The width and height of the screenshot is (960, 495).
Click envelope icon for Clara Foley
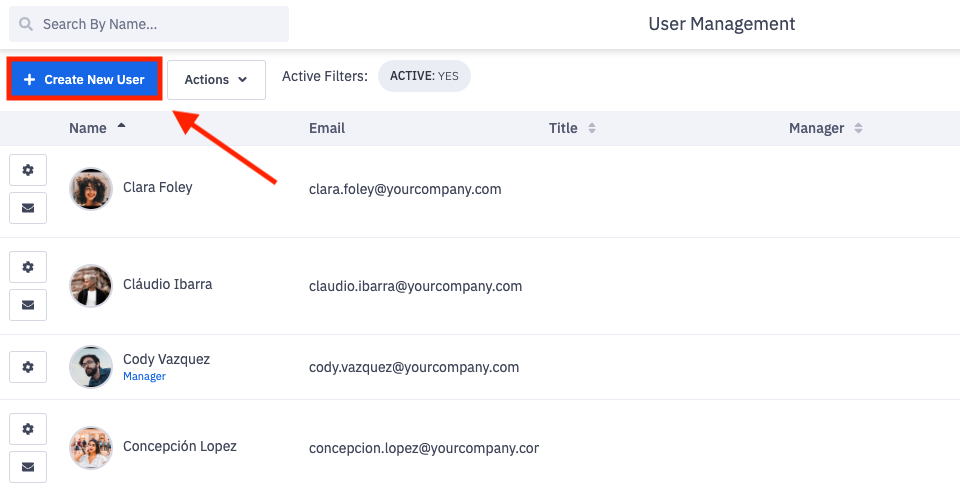click(x=28, y=208)
